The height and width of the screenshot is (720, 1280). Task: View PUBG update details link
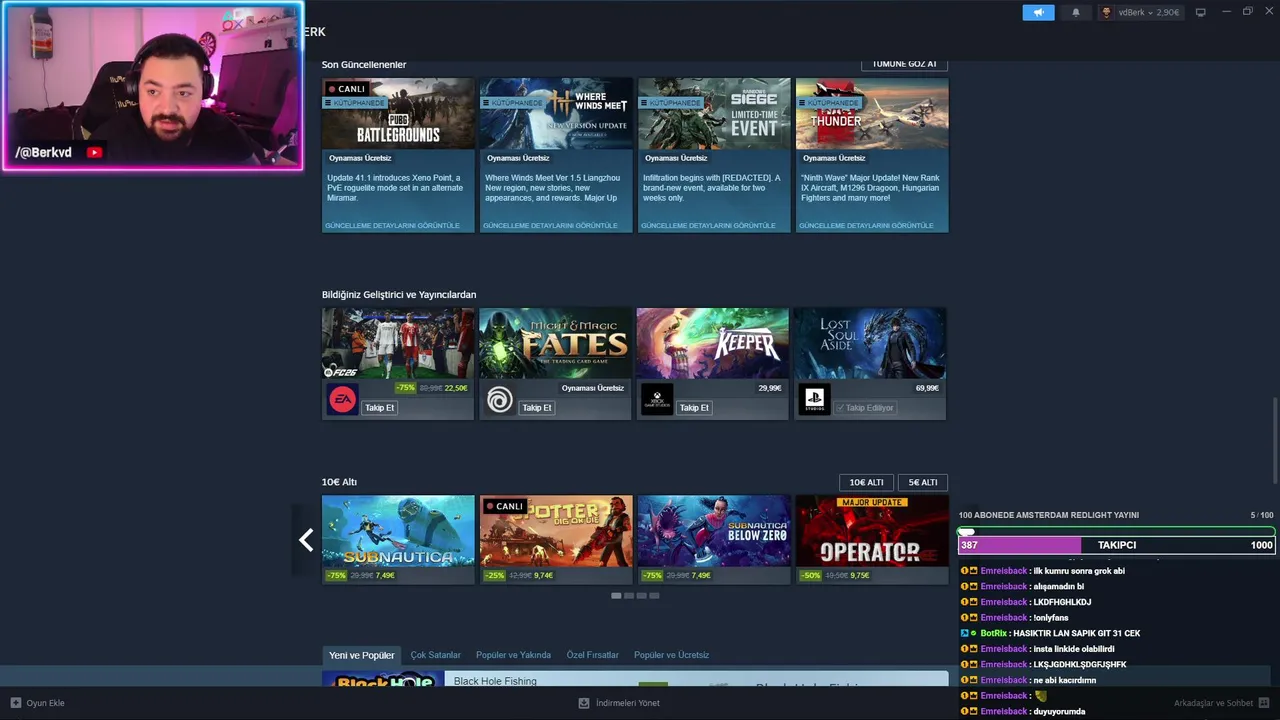click(392, 226)
